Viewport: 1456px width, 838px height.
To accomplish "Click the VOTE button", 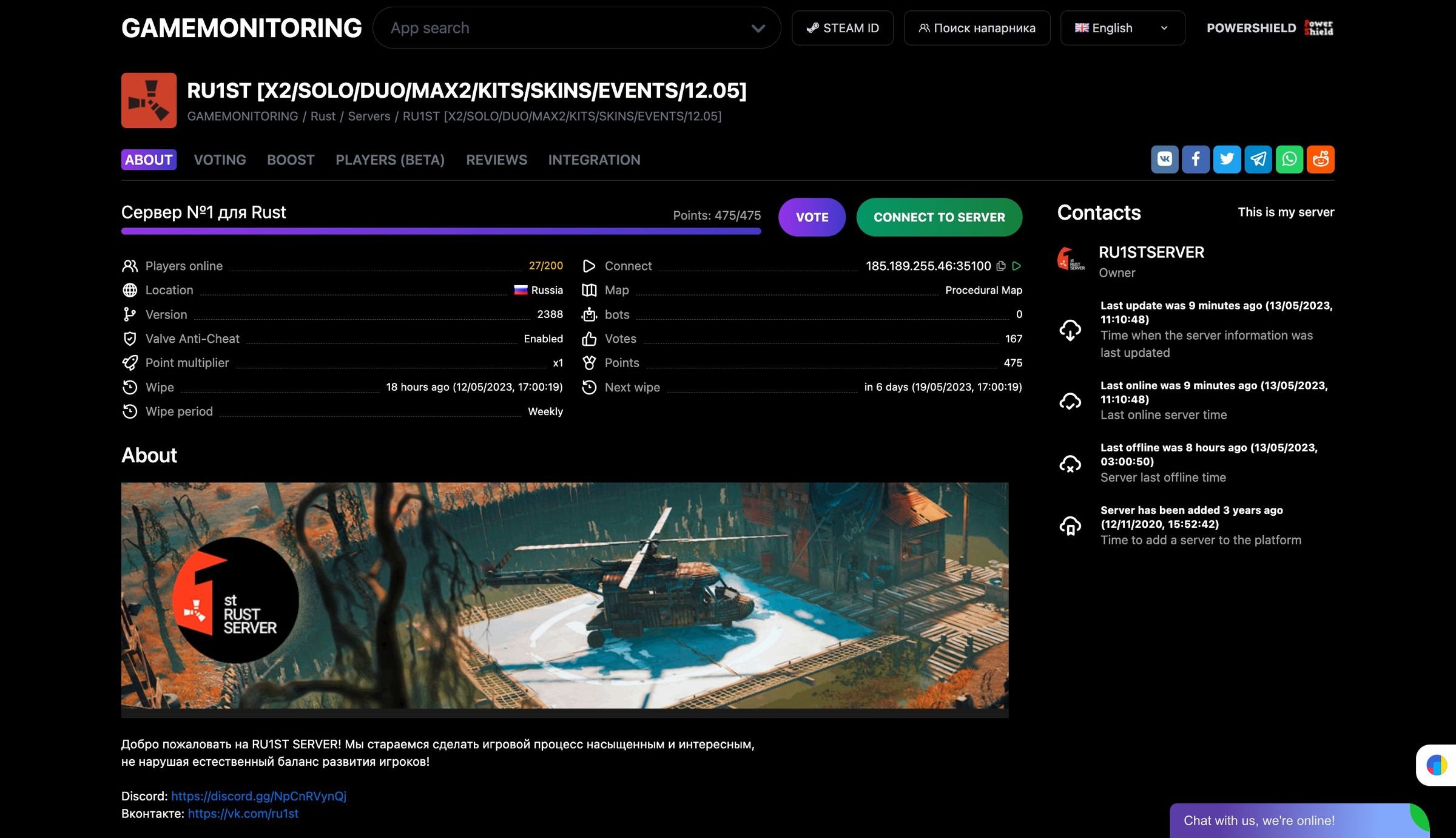I will click(811, 216).
